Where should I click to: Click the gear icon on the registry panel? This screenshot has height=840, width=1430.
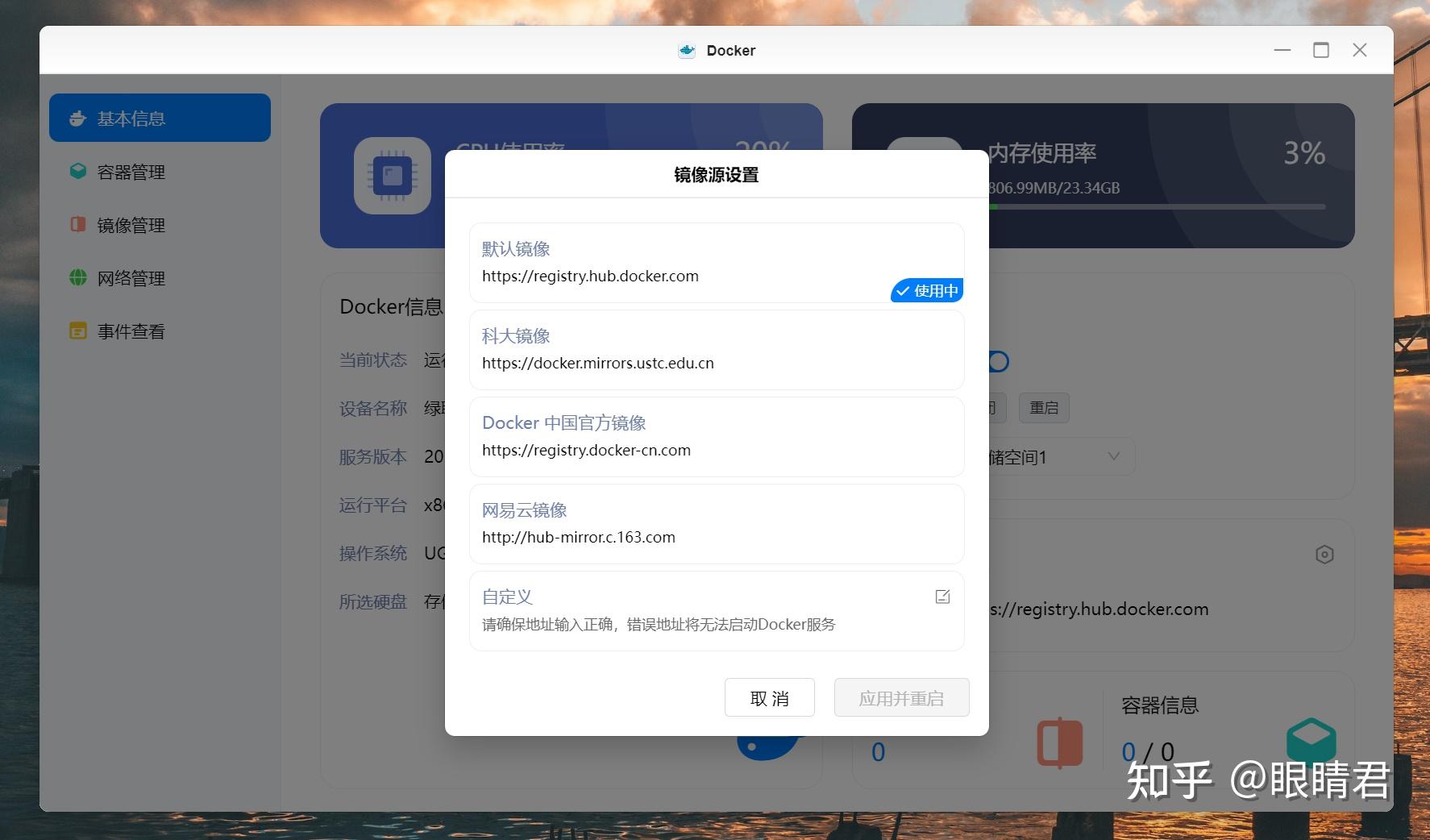click(1324, 555)
